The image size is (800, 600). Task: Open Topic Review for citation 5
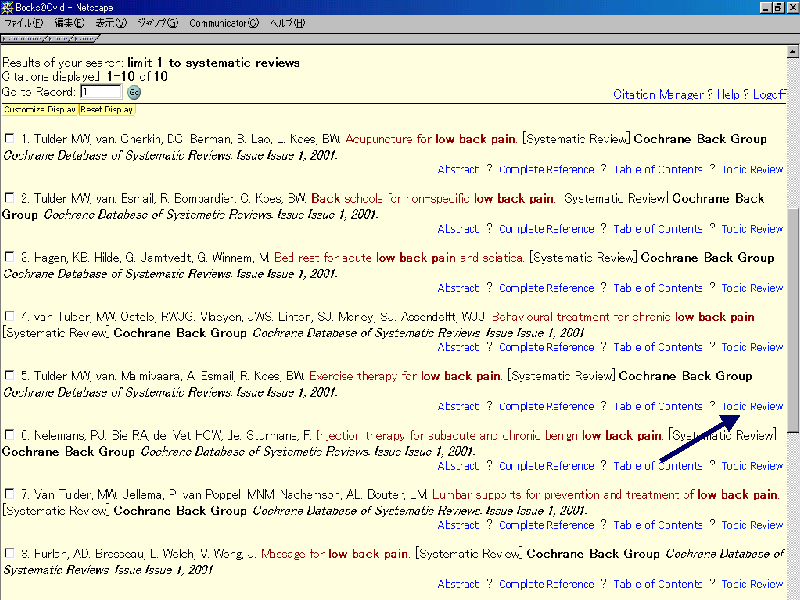point(752,406)
